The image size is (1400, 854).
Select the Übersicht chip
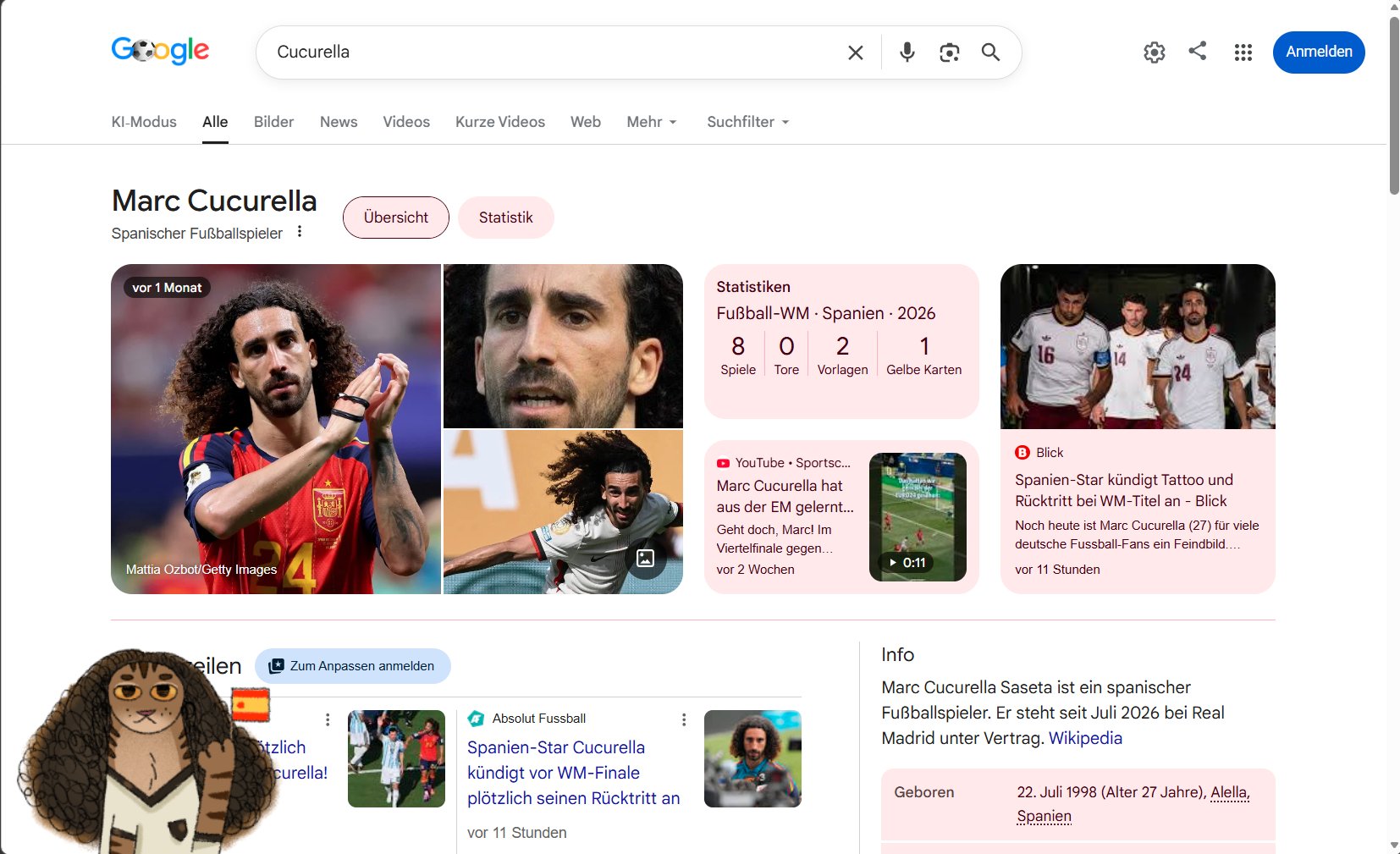[x=395, y=218]
